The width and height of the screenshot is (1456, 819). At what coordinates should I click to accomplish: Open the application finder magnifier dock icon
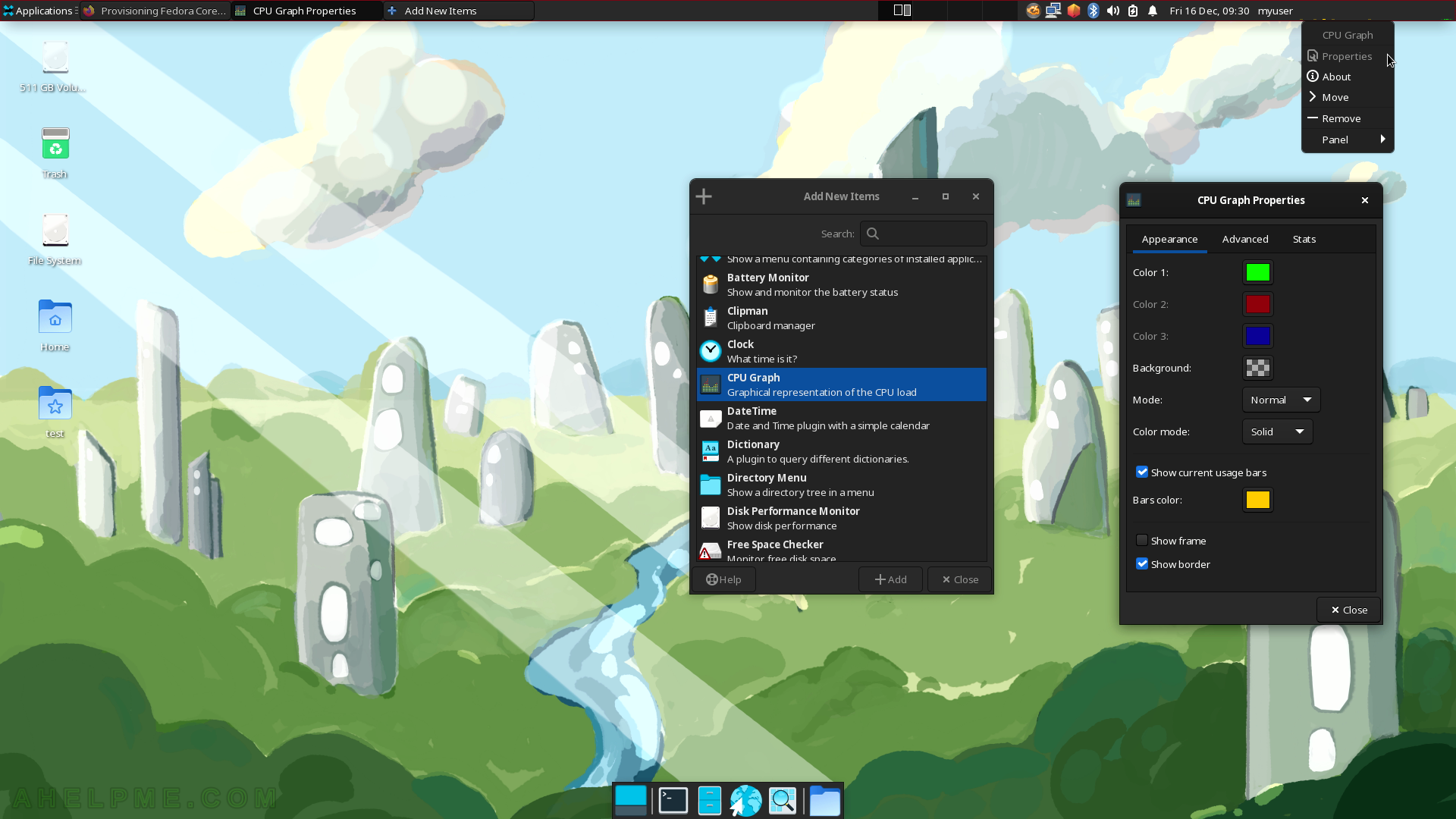click(783, 801)
